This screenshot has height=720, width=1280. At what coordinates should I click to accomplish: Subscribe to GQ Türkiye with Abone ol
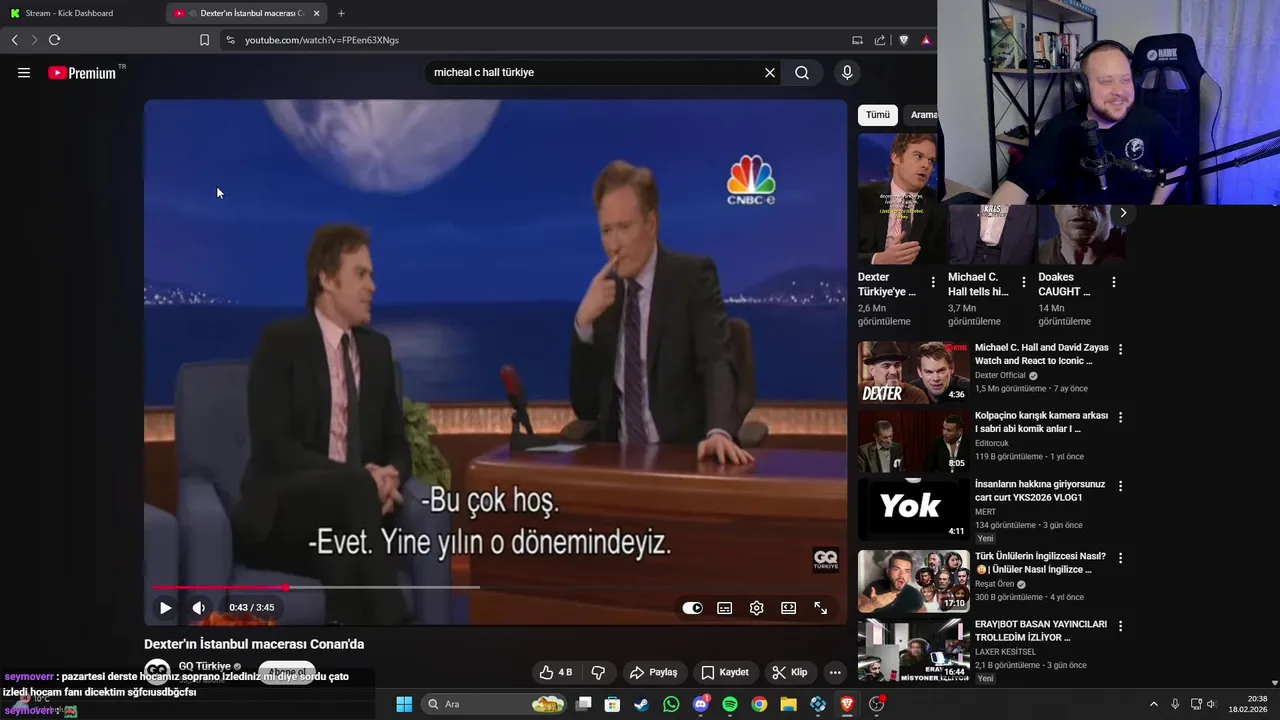point(287,672)
